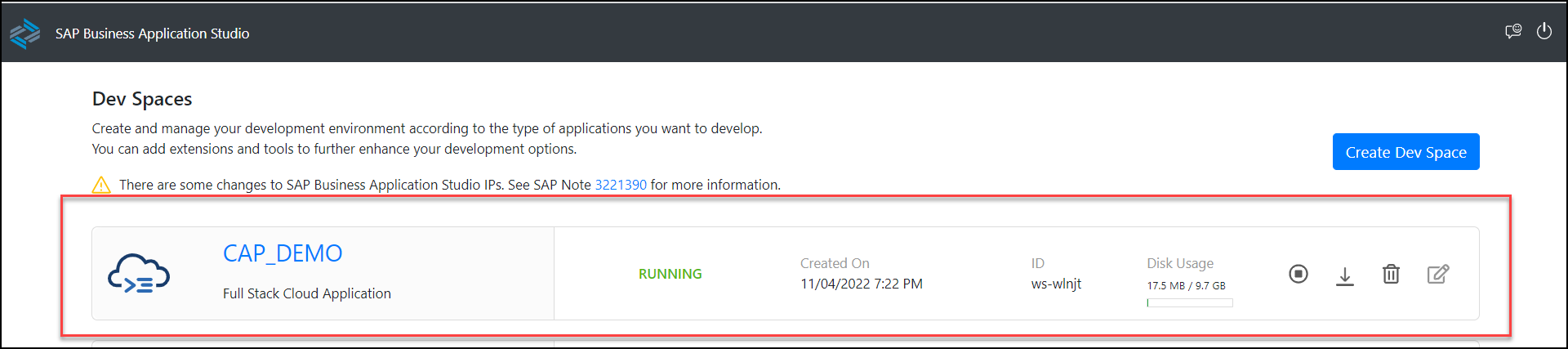Image resolution: width=1568 pixels, height=349 pixels.
Task: Click the Disk Usage progress bar
Action: (x=1190, y=303)
